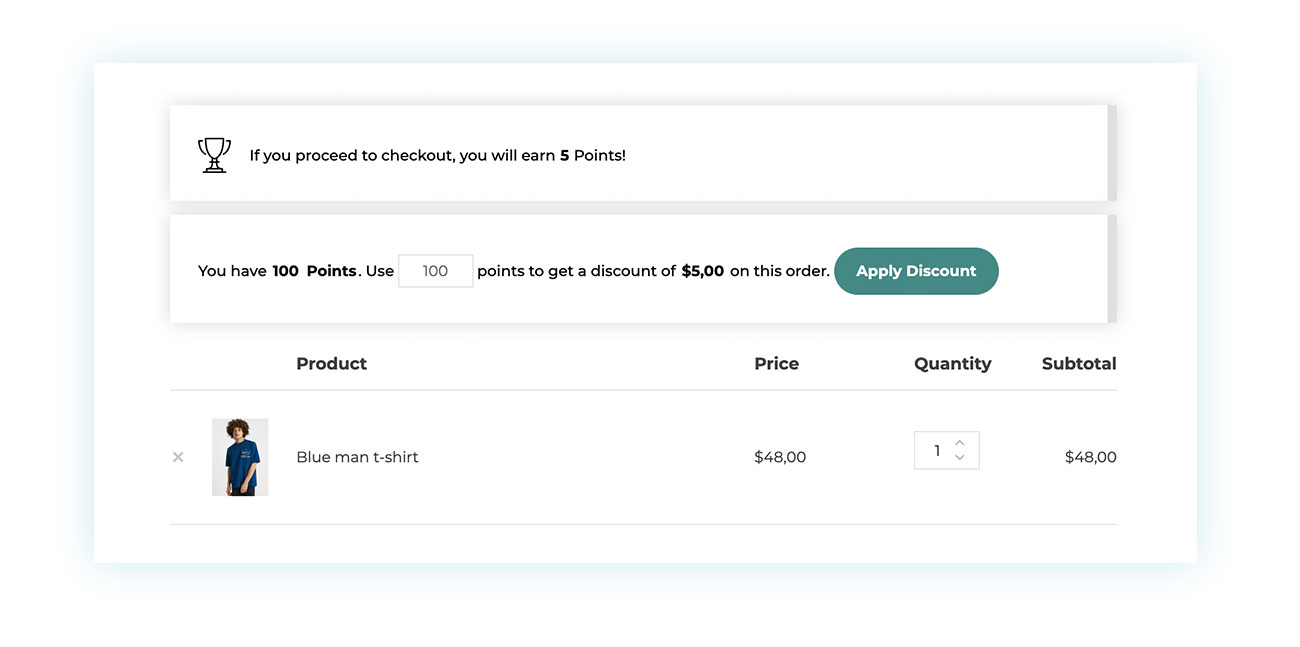Click the Apply Discount button

[916, 271]
